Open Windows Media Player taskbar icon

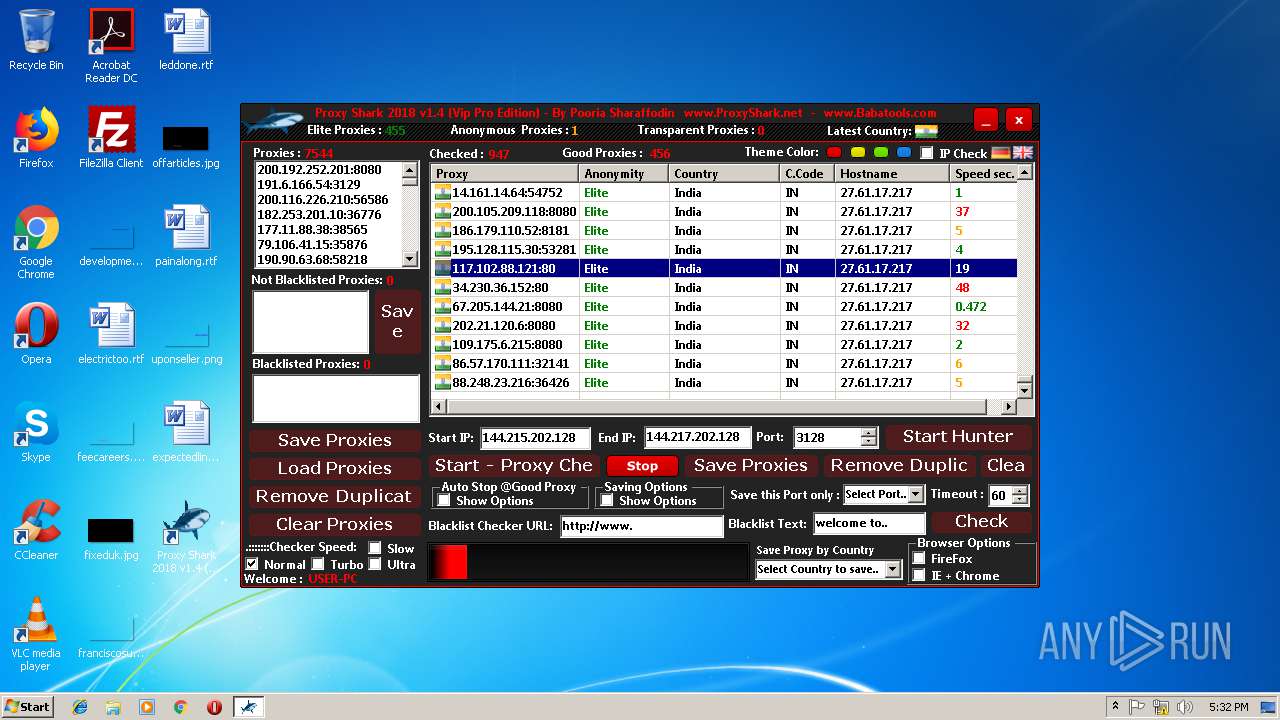(x=147, y=707)
